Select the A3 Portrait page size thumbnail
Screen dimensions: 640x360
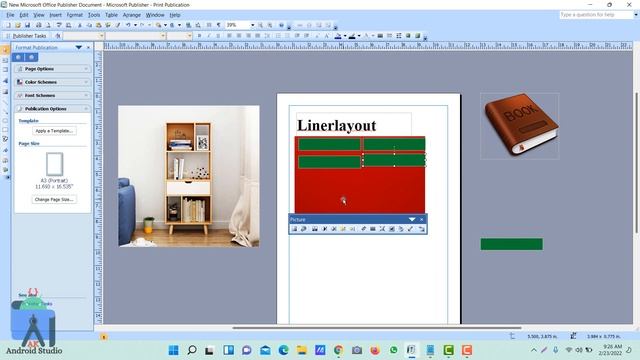click(x=54, y=164)
